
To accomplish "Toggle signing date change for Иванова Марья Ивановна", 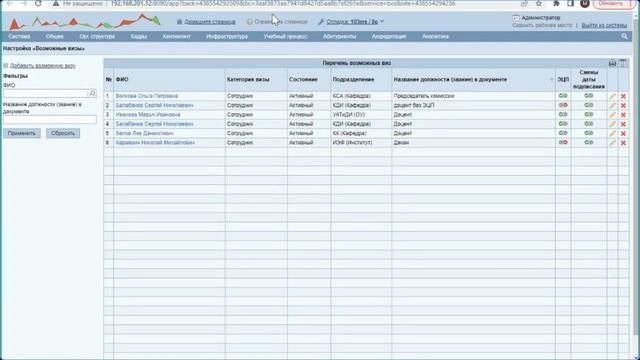I will (x=589, y=115).
